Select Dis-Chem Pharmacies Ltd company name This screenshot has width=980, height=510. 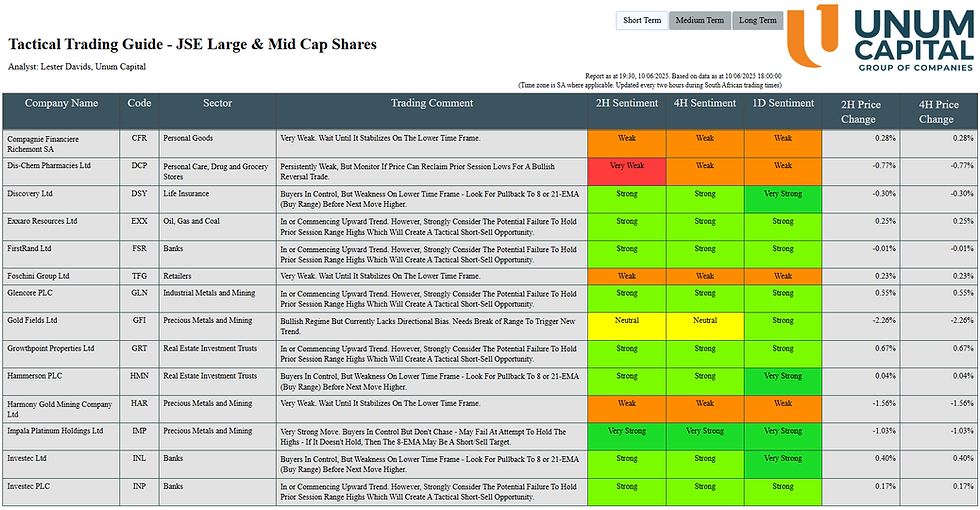tap(49, 166)
